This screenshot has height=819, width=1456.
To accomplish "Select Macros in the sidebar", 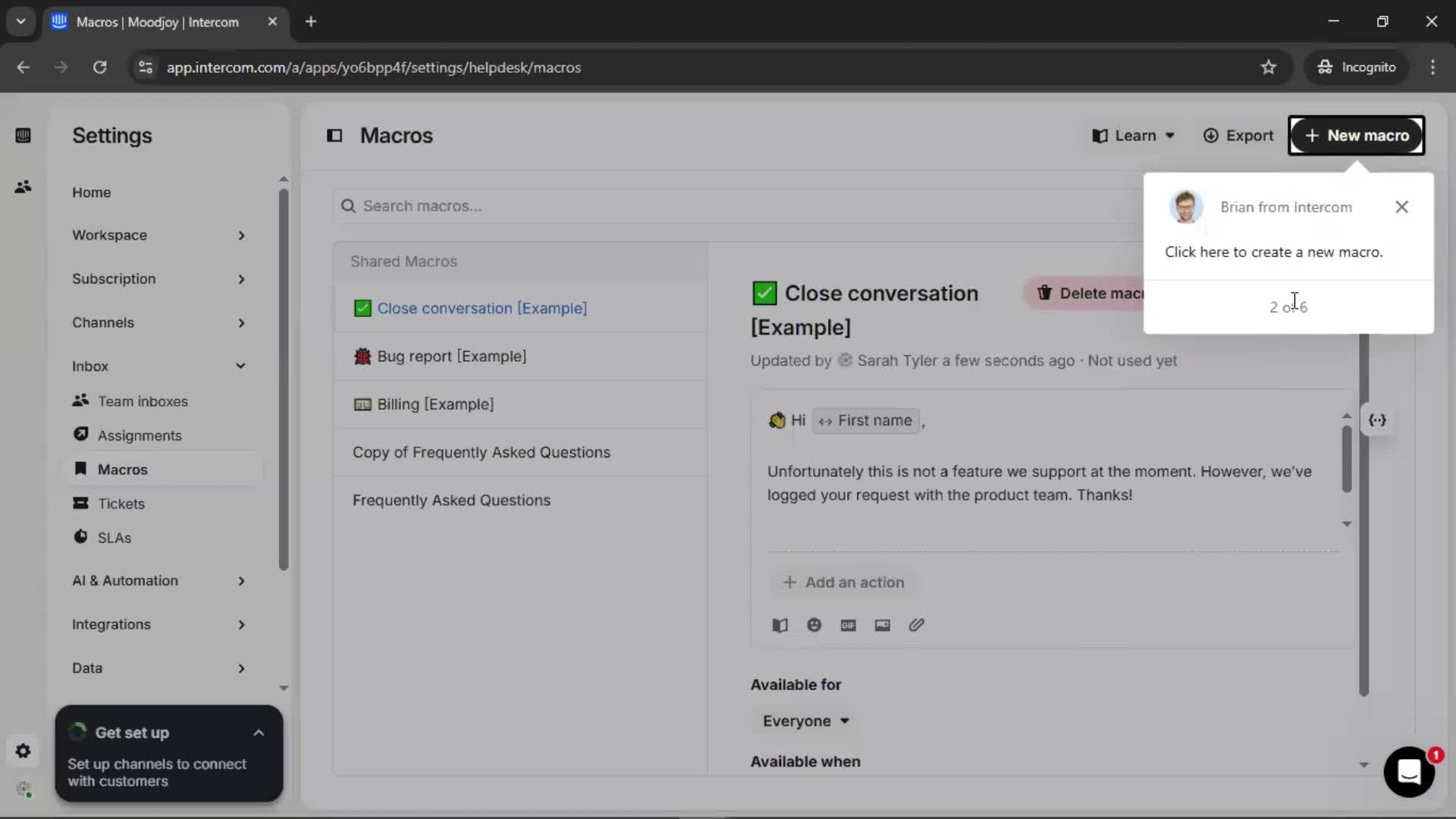I will click(164, 469).
